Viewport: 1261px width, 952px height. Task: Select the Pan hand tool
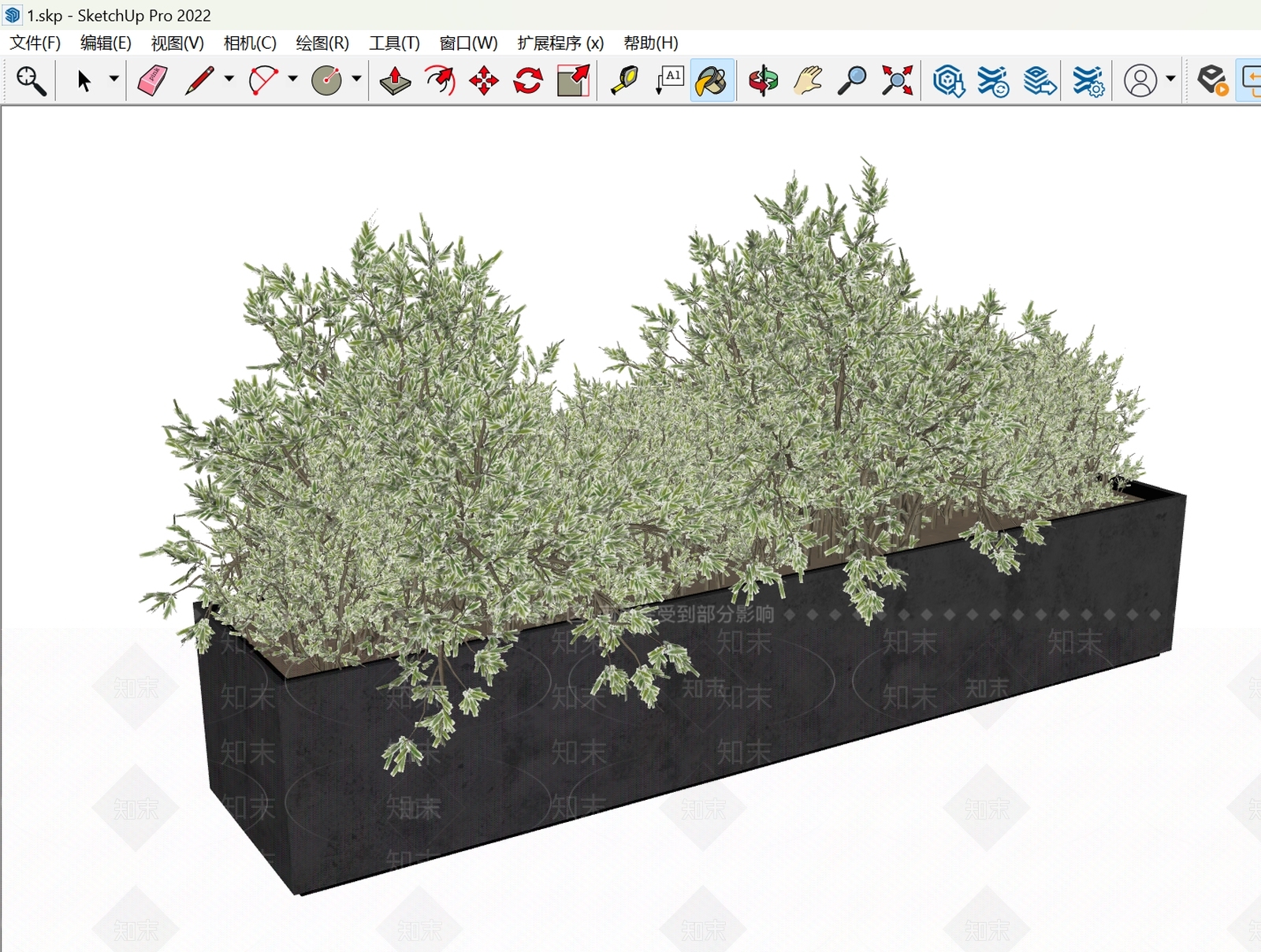[808, 80]
